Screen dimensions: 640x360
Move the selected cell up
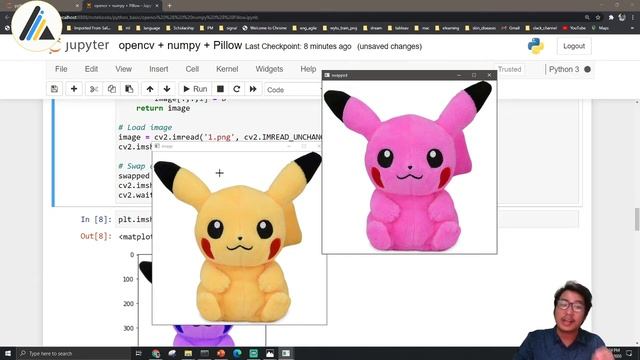click(150, 89)
